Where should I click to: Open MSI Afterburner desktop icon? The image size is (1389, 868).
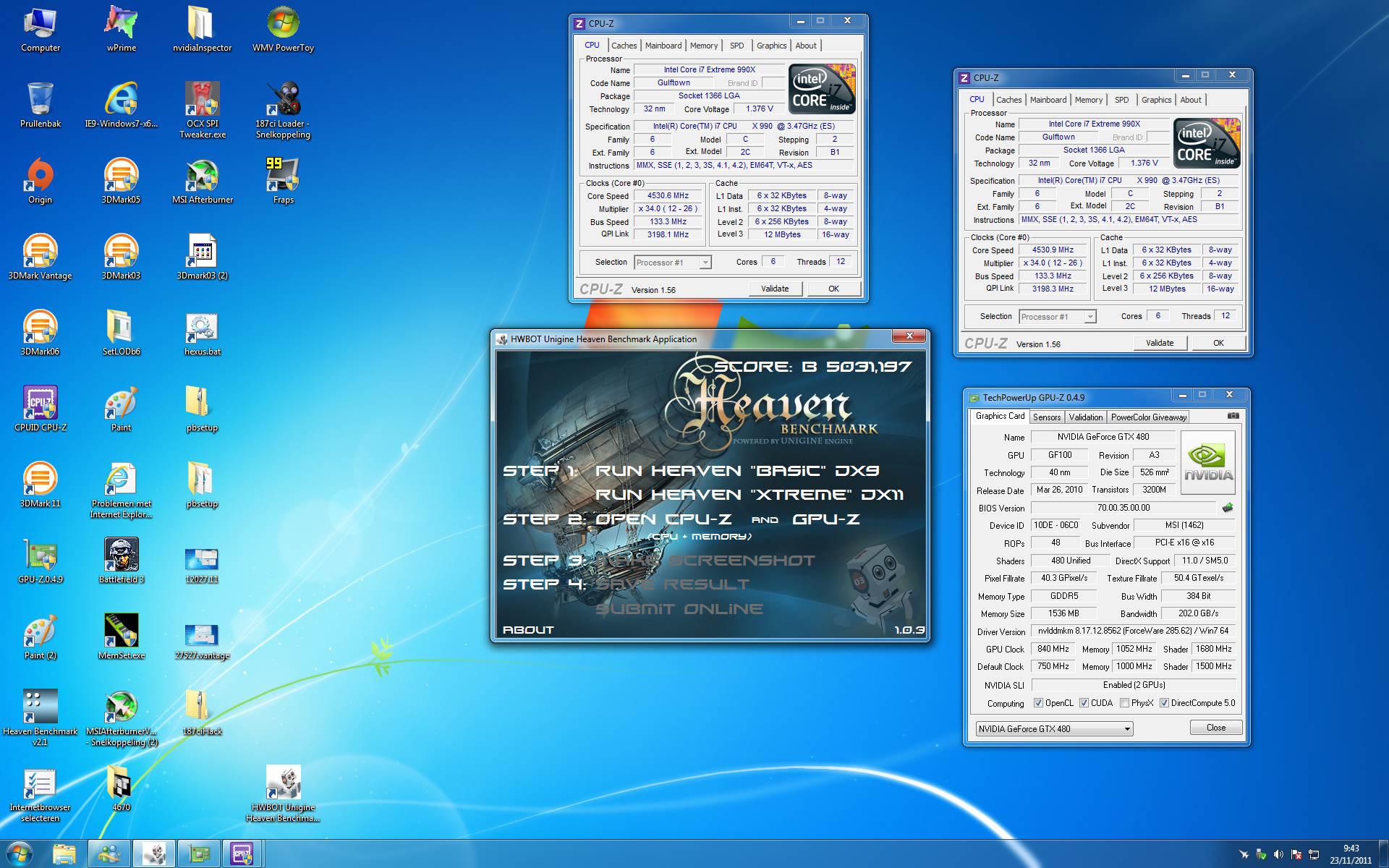click(203, 181)
